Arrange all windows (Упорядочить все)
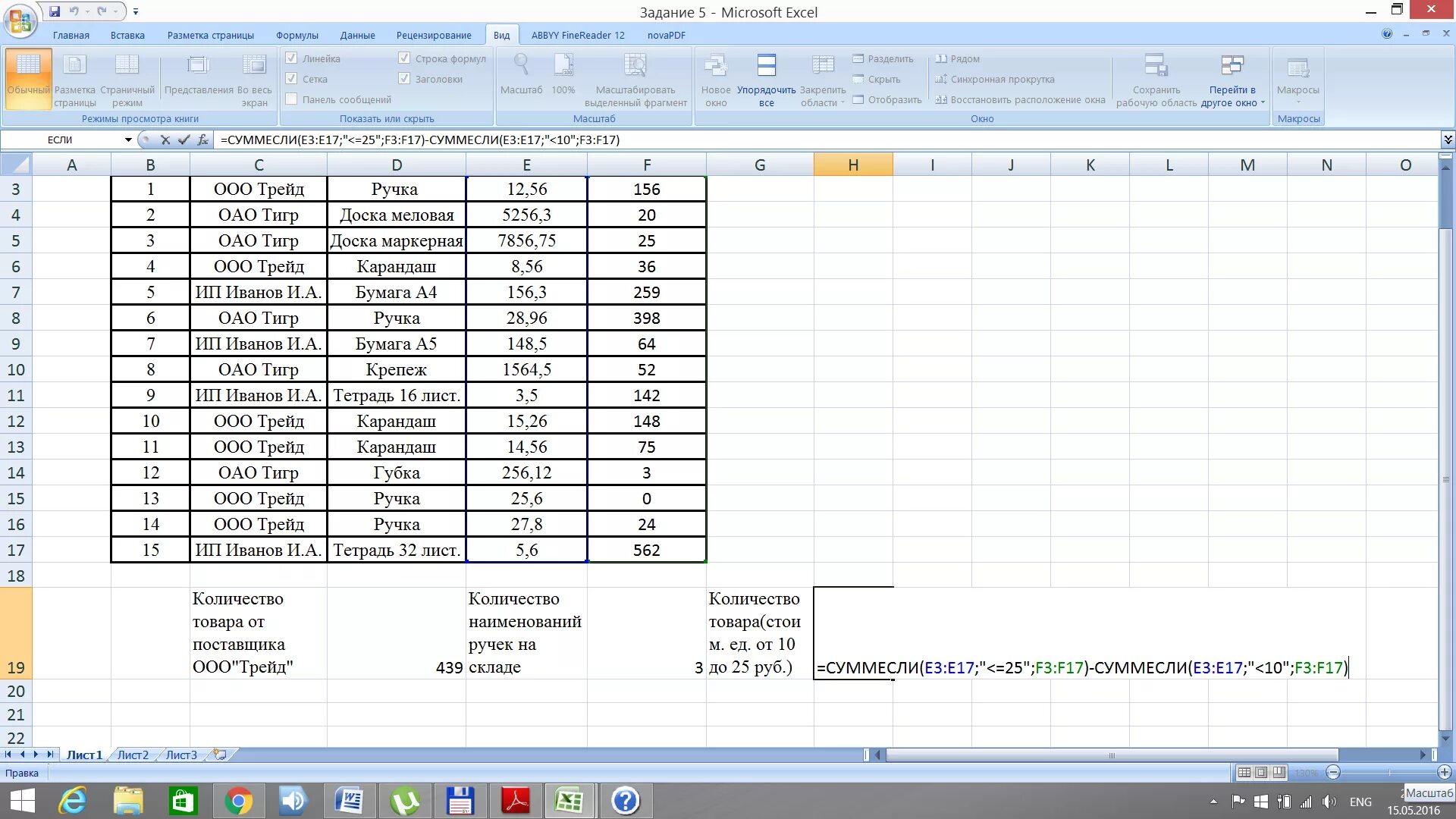Image resolution: width=1456 pixels, height=819 pixels. pos(766,80)
